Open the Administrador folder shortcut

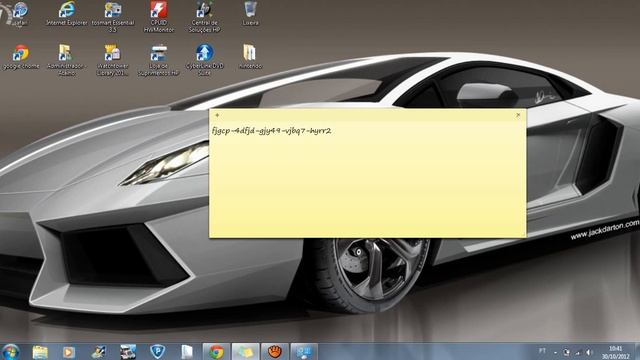[x=67, y=60]
